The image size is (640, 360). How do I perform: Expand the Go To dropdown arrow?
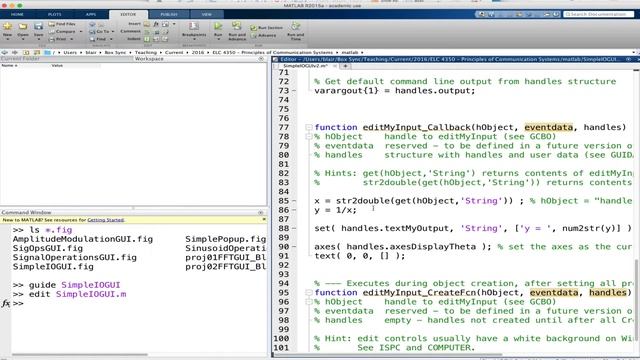pos(113,31)
